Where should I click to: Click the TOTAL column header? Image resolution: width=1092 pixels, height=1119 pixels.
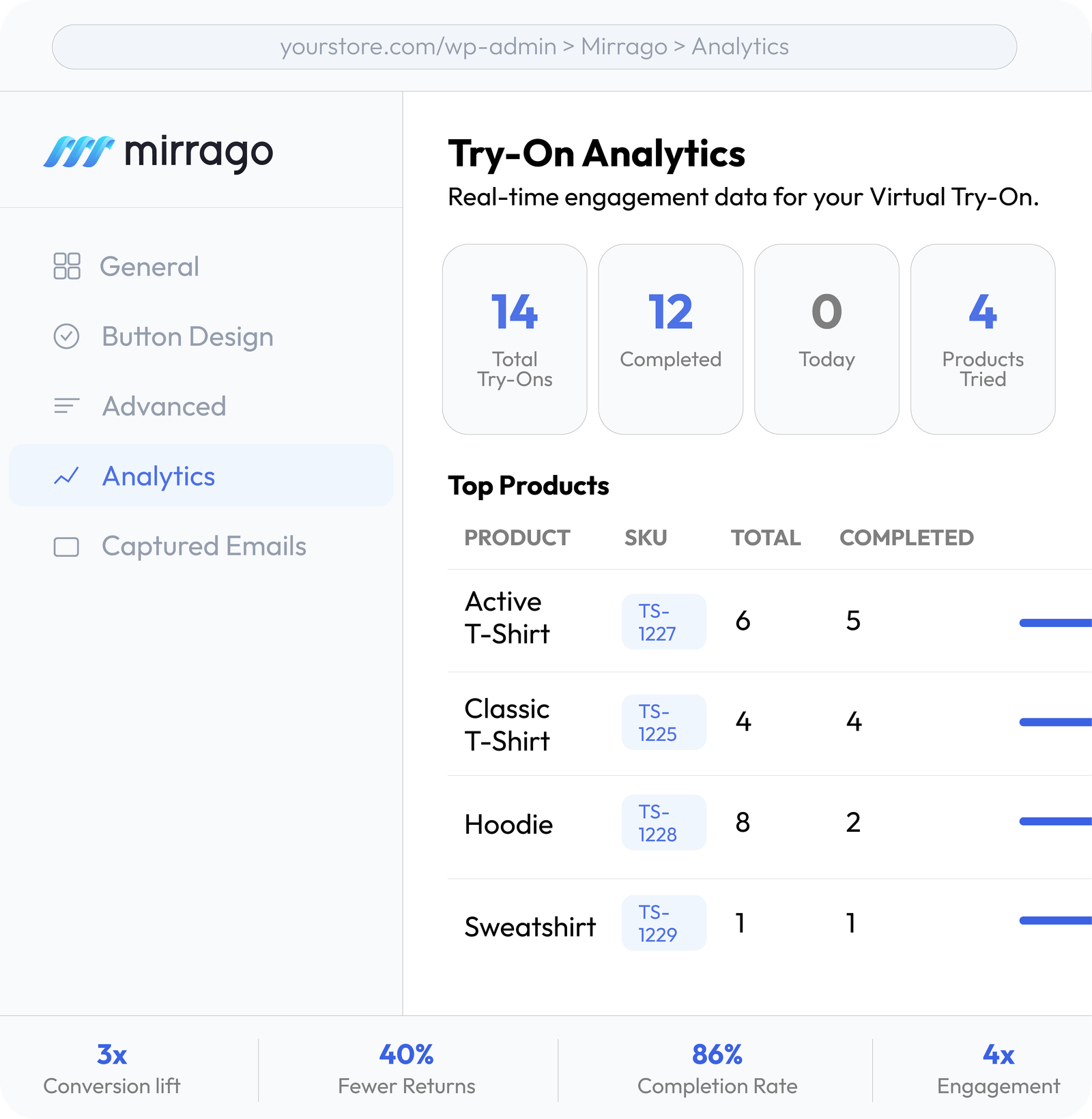(766, 538)
